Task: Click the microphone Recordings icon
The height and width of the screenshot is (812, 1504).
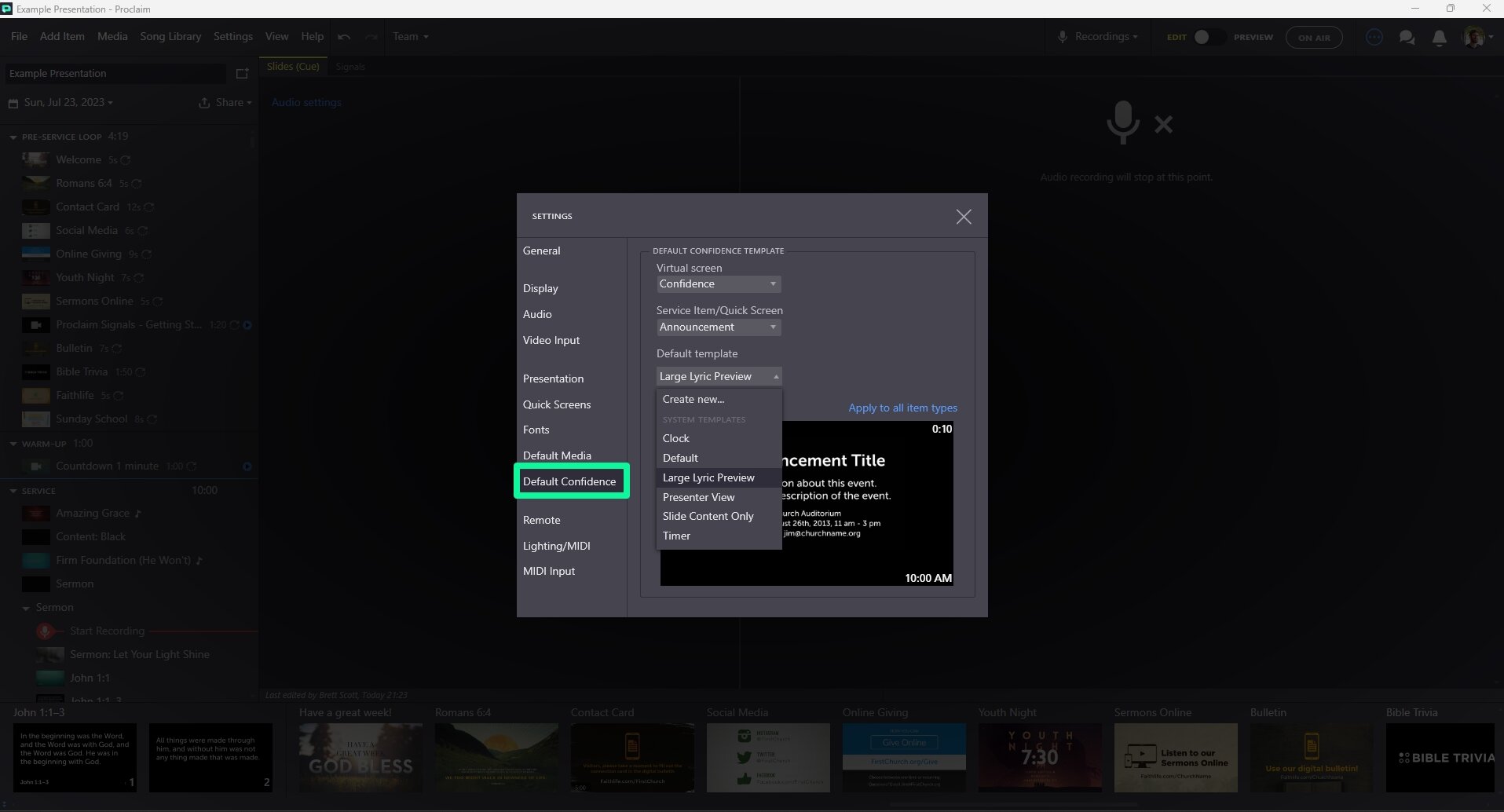Action: point(1062,37)
